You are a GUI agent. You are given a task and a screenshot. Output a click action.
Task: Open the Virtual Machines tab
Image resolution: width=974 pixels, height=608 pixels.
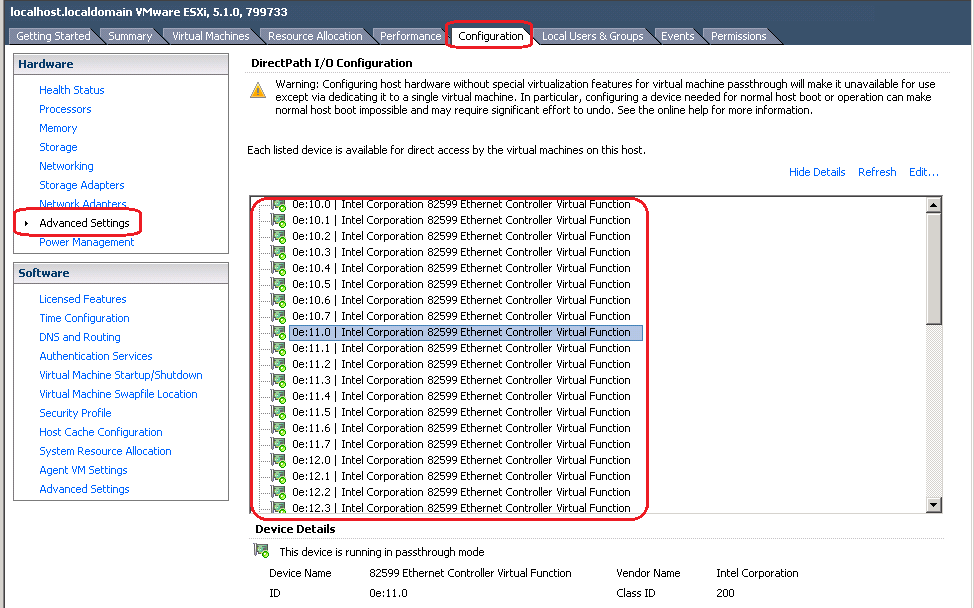point(211,36)
